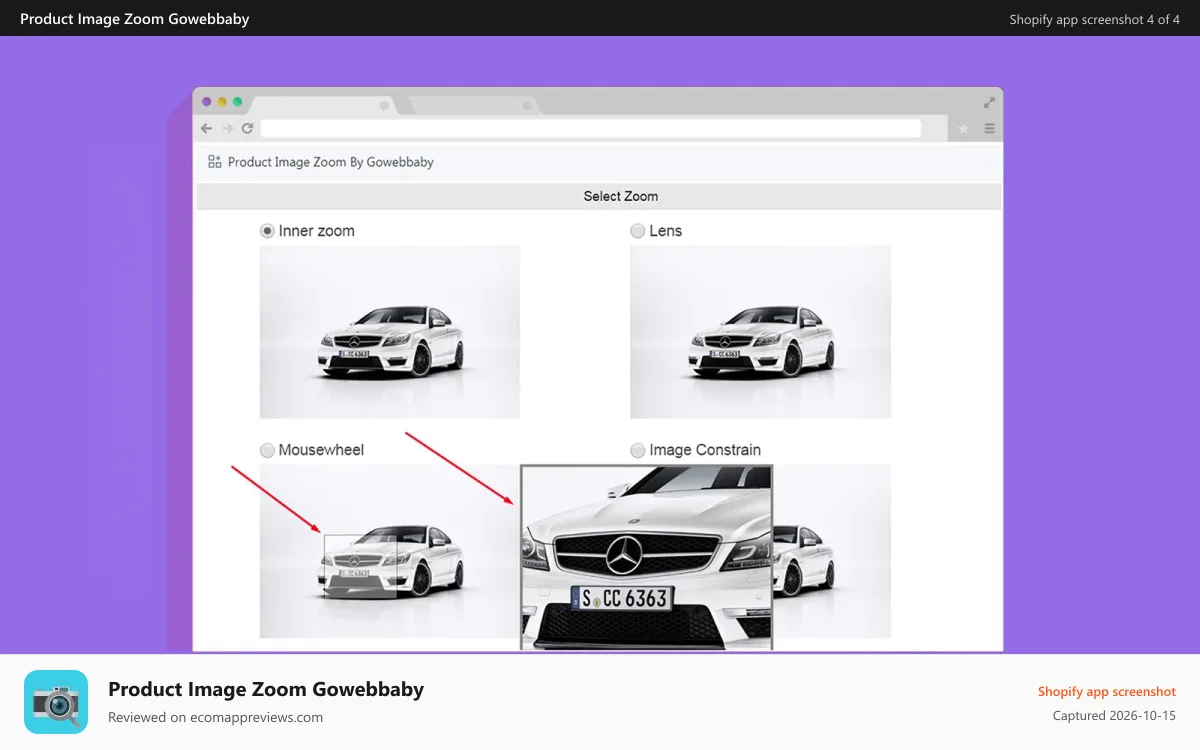
Task: Click the screenshot 4 of 4 counter
Action: (x=1095, y=19)
